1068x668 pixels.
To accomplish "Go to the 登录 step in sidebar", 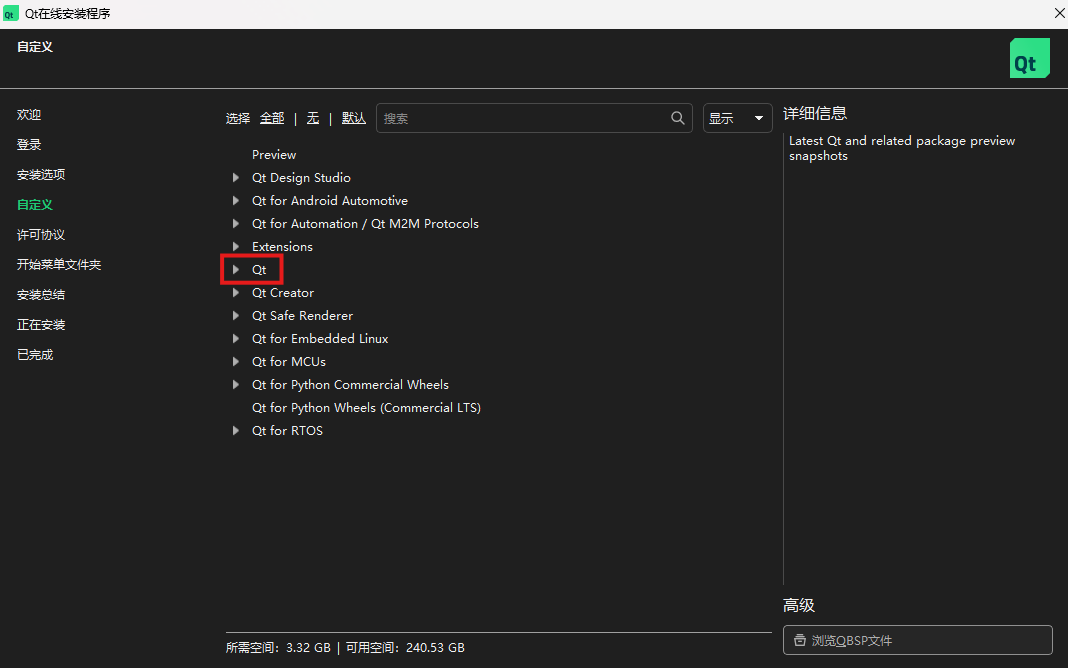I will [29, 144].
